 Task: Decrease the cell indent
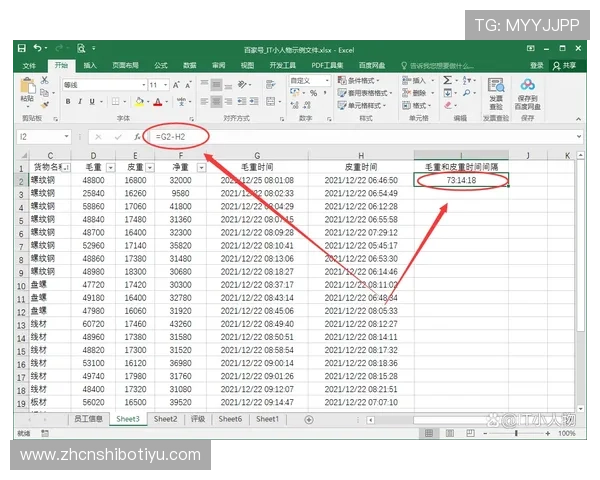[242, 101]
